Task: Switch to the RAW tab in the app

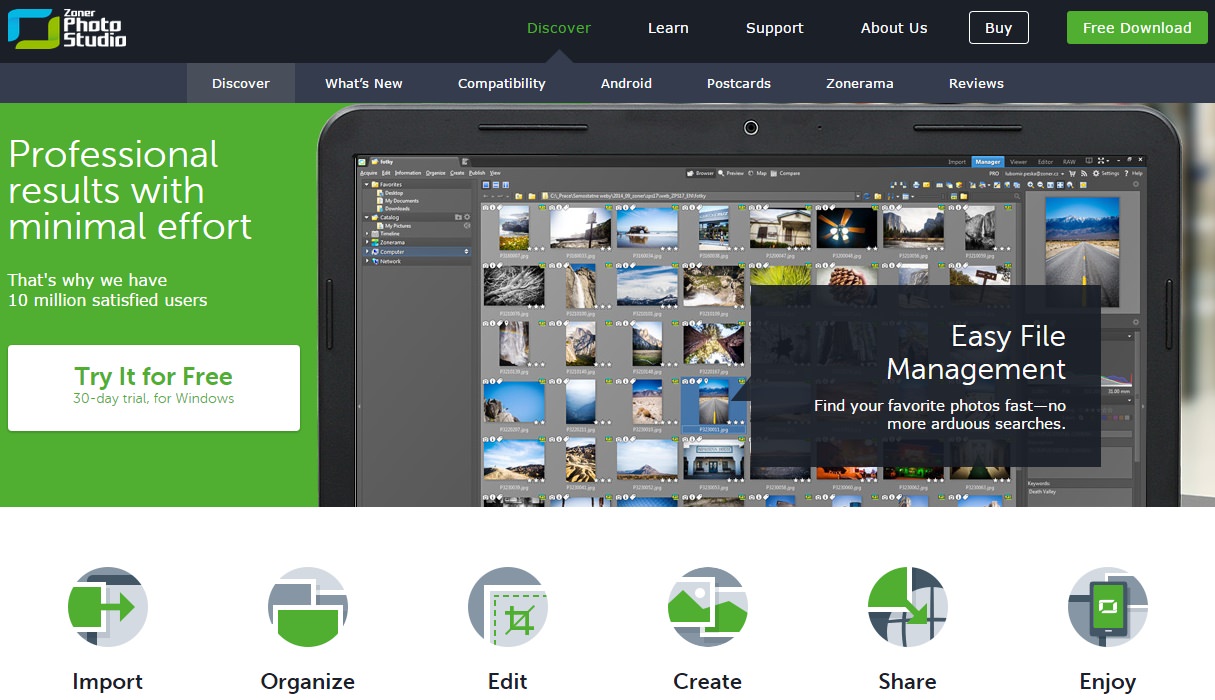Action: 1069,161
